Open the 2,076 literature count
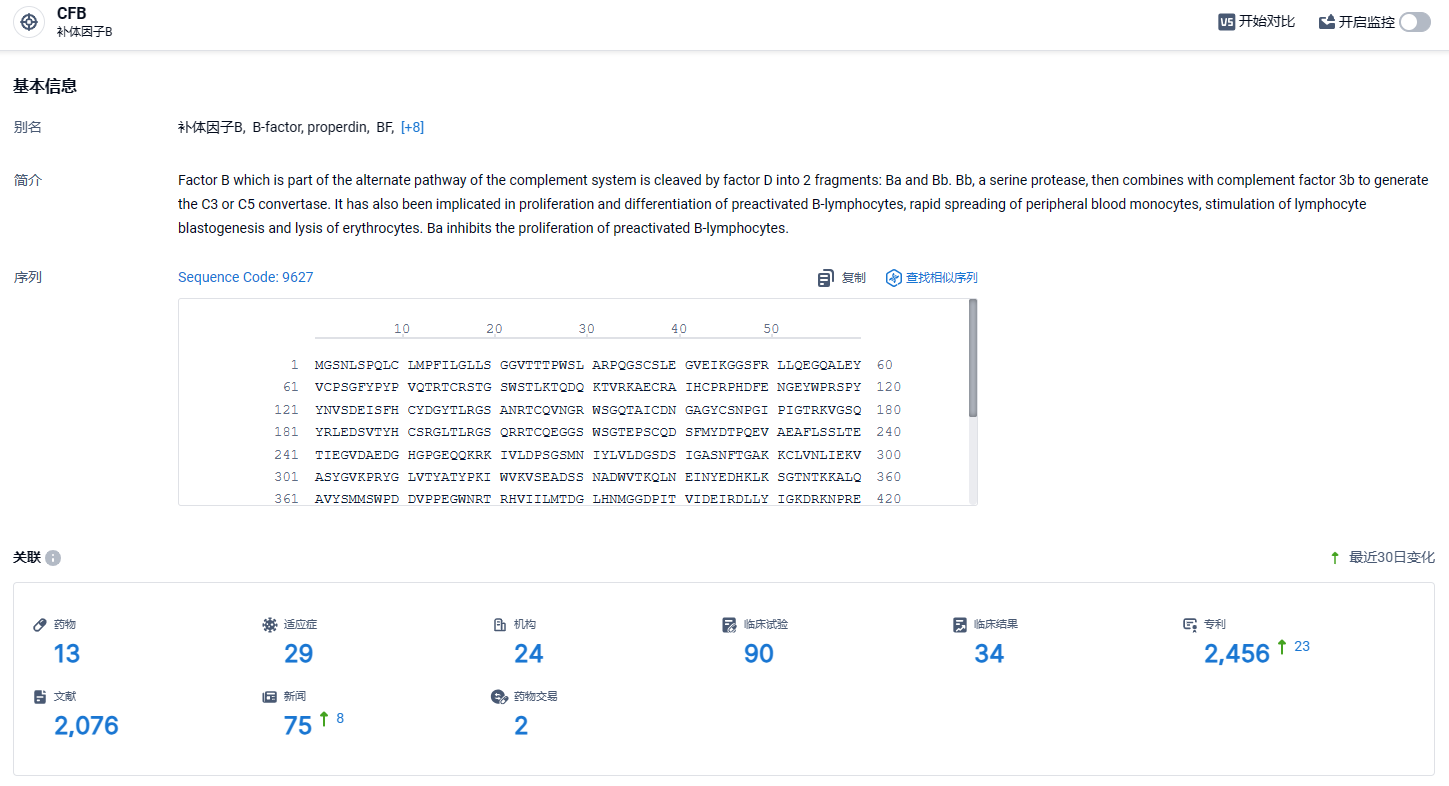 86,725
